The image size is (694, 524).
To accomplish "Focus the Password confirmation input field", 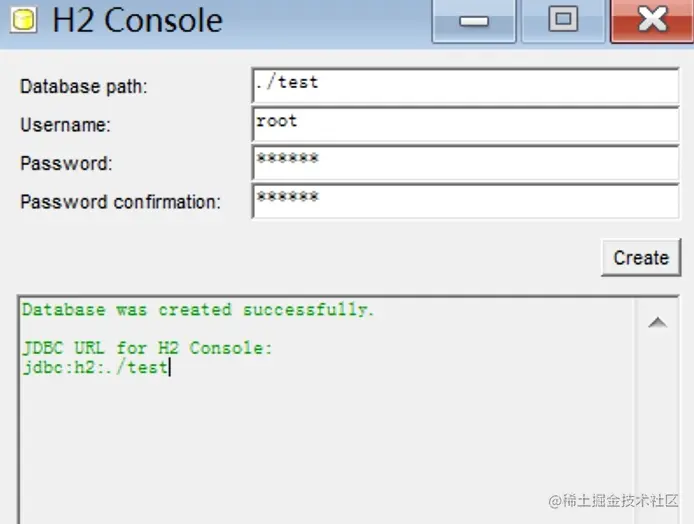I will coord(465,201).
